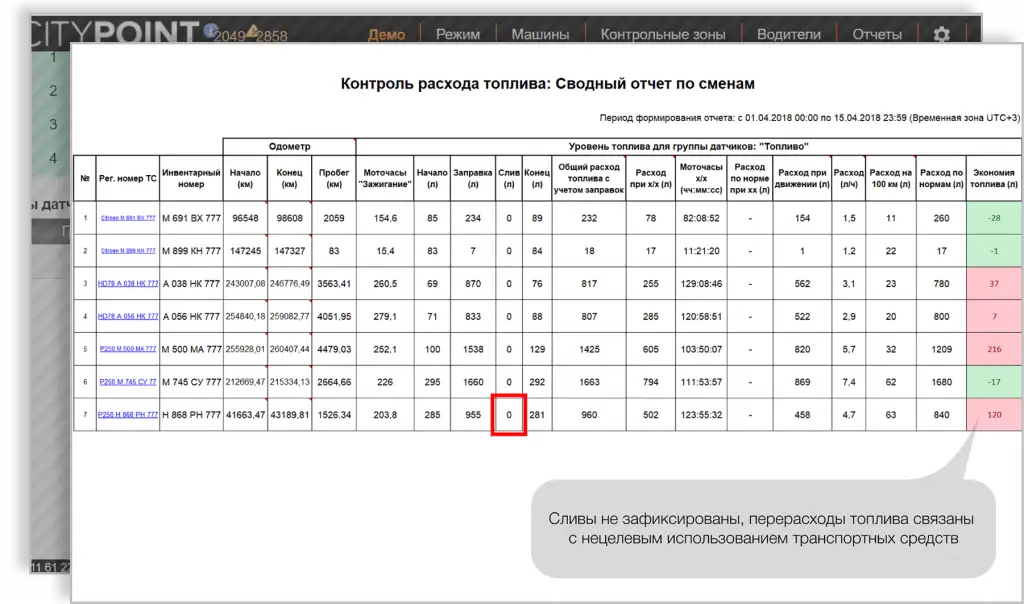The image size is (1024, 604).
Task: Switch to the Демо menu item
Action: coord(386,34)
